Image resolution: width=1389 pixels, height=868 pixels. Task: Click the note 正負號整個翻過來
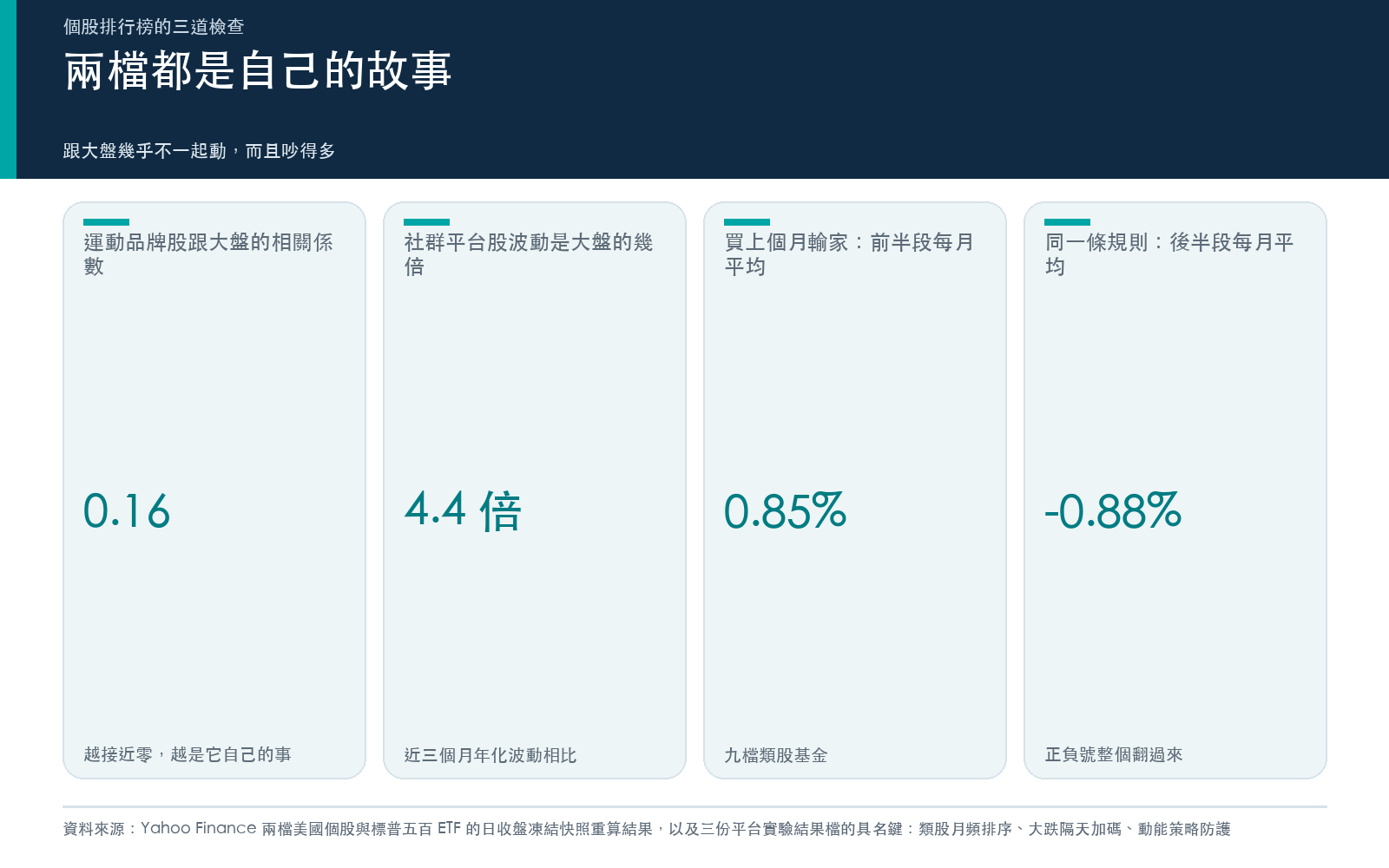pos(1114,754)
